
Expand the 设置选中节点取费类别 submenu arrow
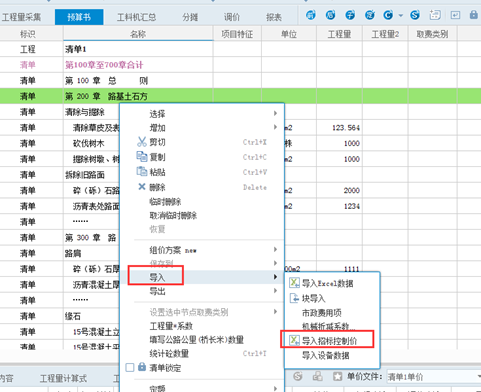(275, 312)
